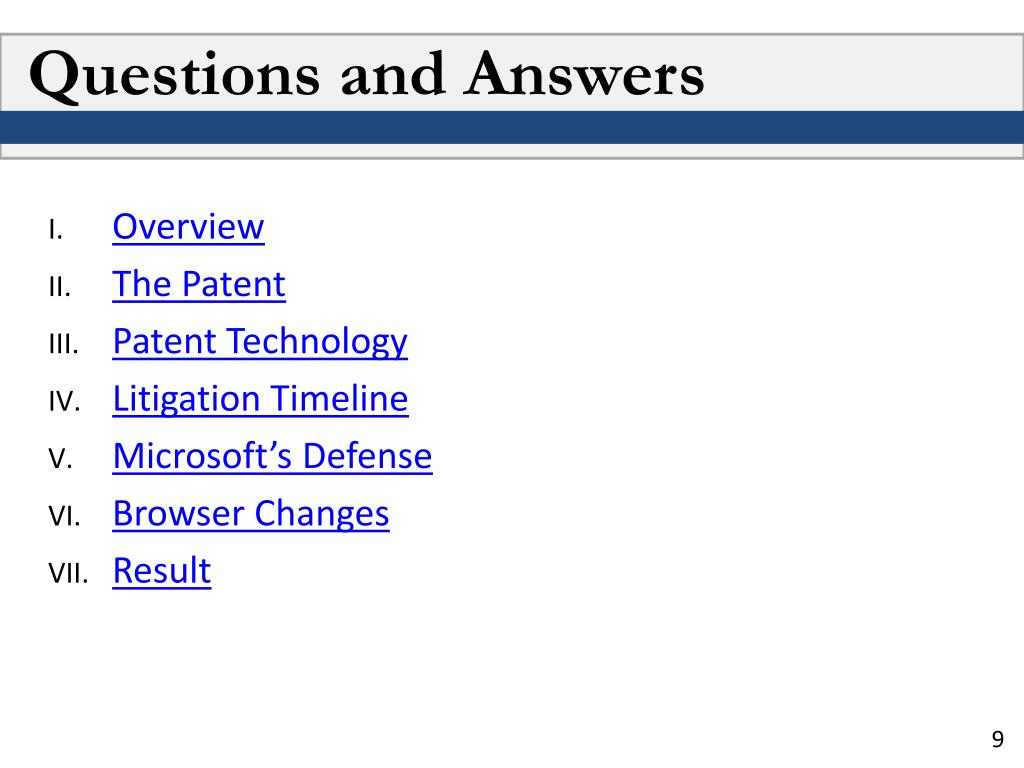This screenshot has width=1024, height=768.
Task: Select roman numeral I. list marker
Action: [x=56, y=230]
